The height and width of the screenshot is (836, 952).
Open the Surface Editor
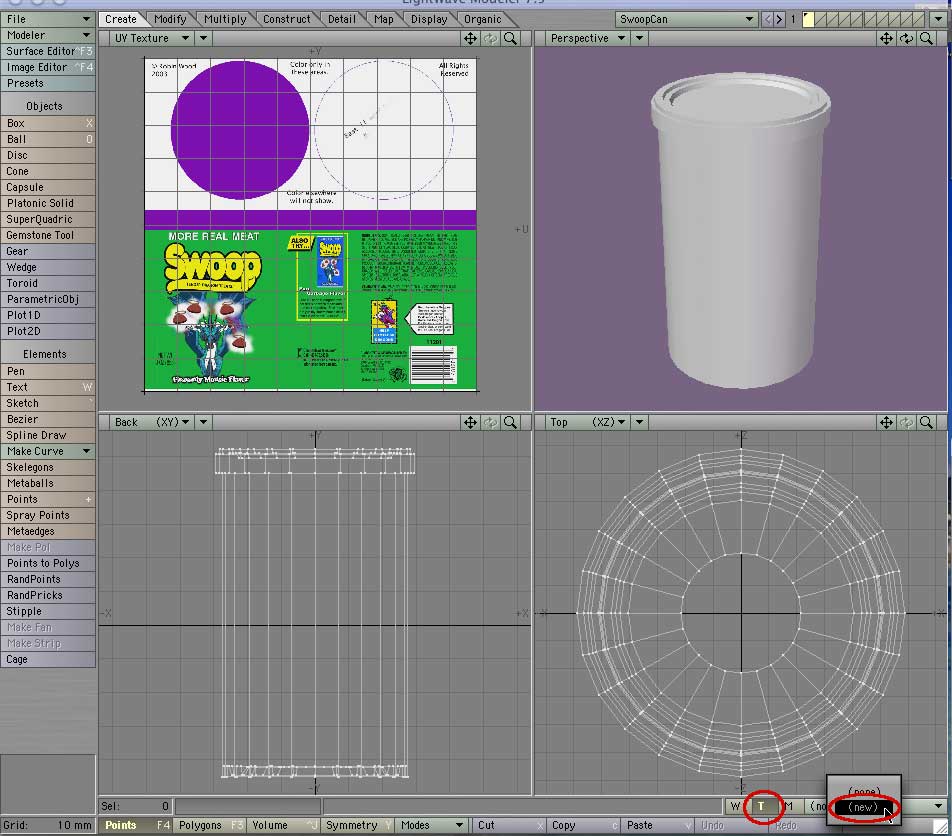pos(48,51)
